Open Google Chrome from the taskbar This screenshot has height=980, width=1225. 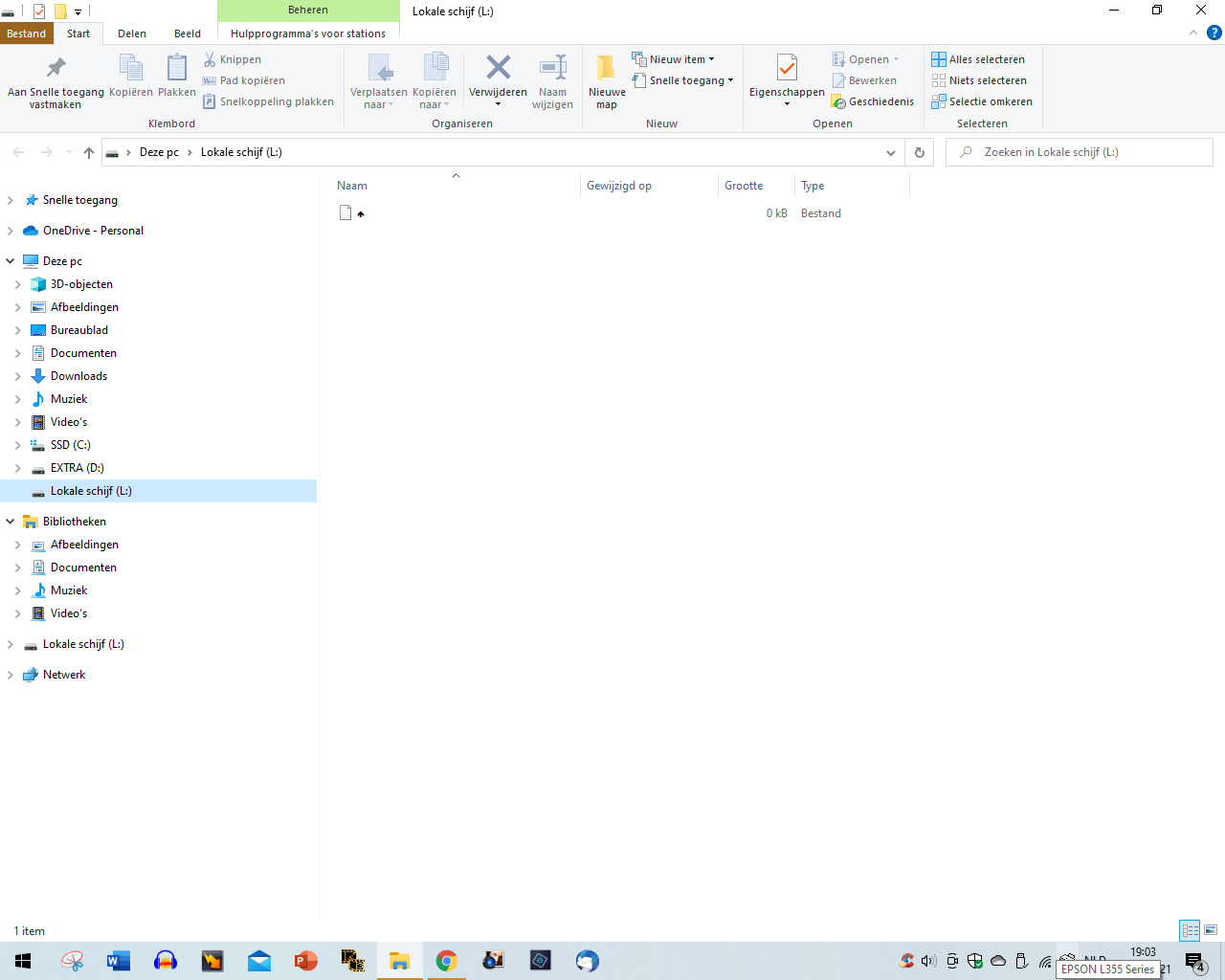[446, 961]
